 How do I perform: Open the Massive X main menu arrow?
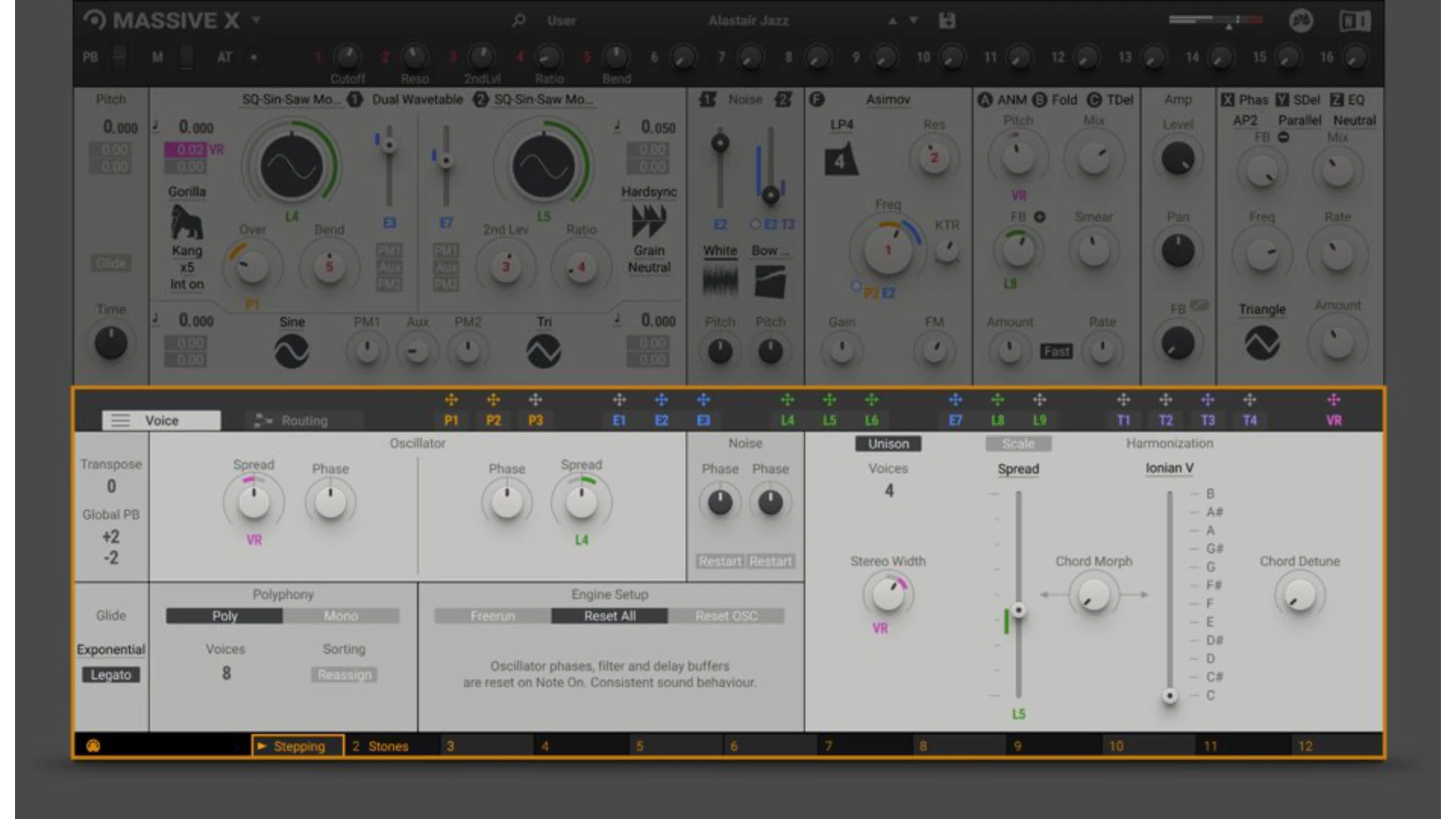[x=256, y=20]
